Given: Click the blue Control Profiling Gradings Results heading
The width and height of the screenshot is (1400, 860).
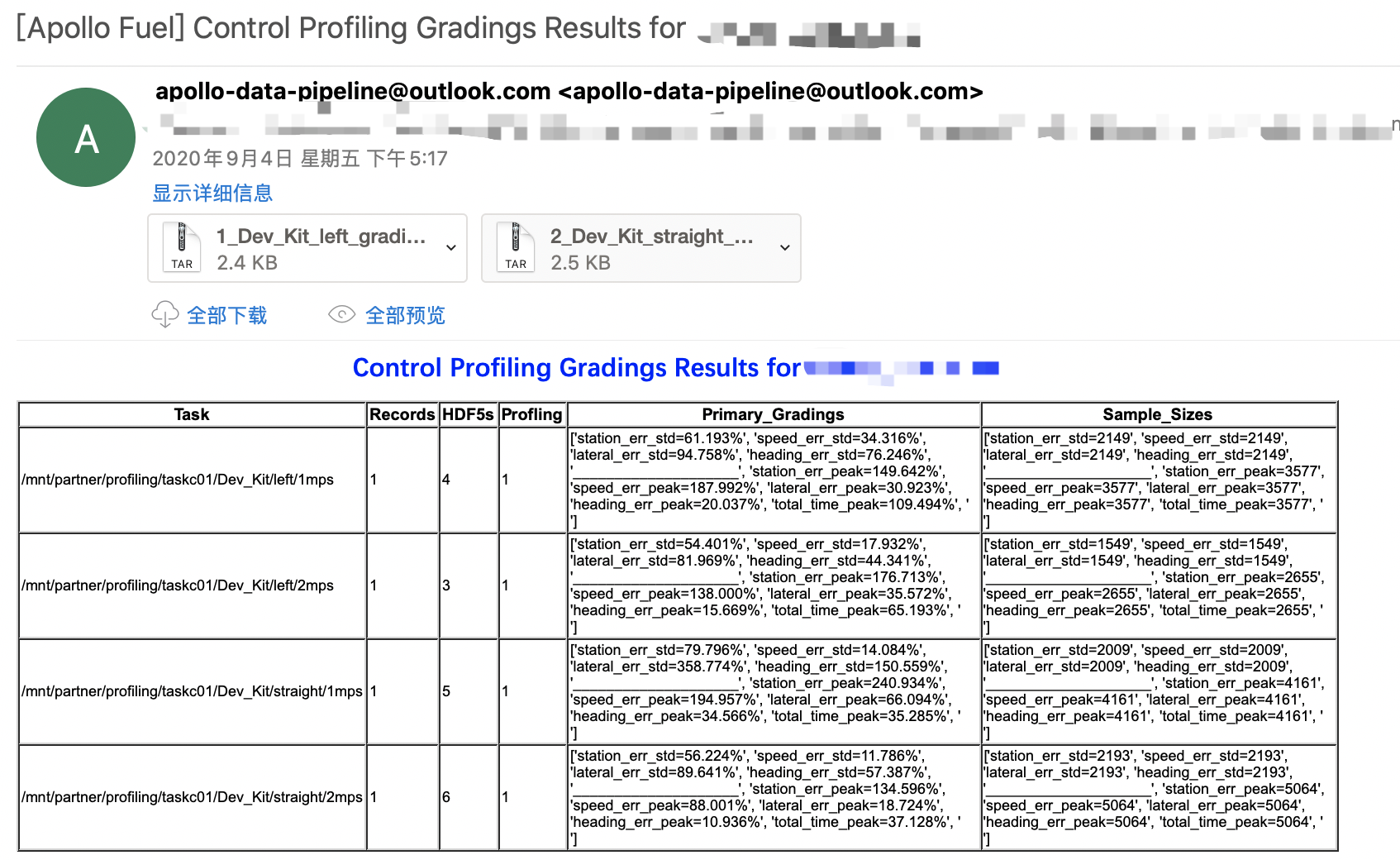Looking at the screenshot, I should (x=577, y=367).
